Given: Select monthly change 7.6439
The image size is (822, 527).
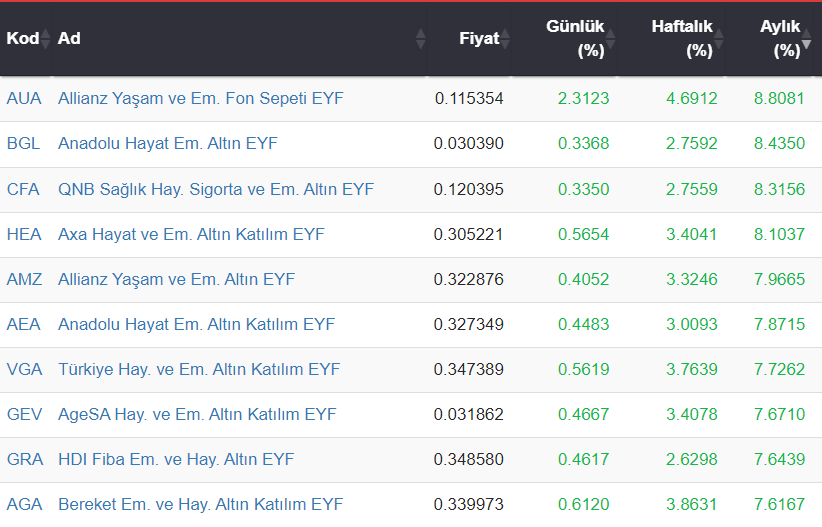Looking at the screenshot, I should pos(780,460).
